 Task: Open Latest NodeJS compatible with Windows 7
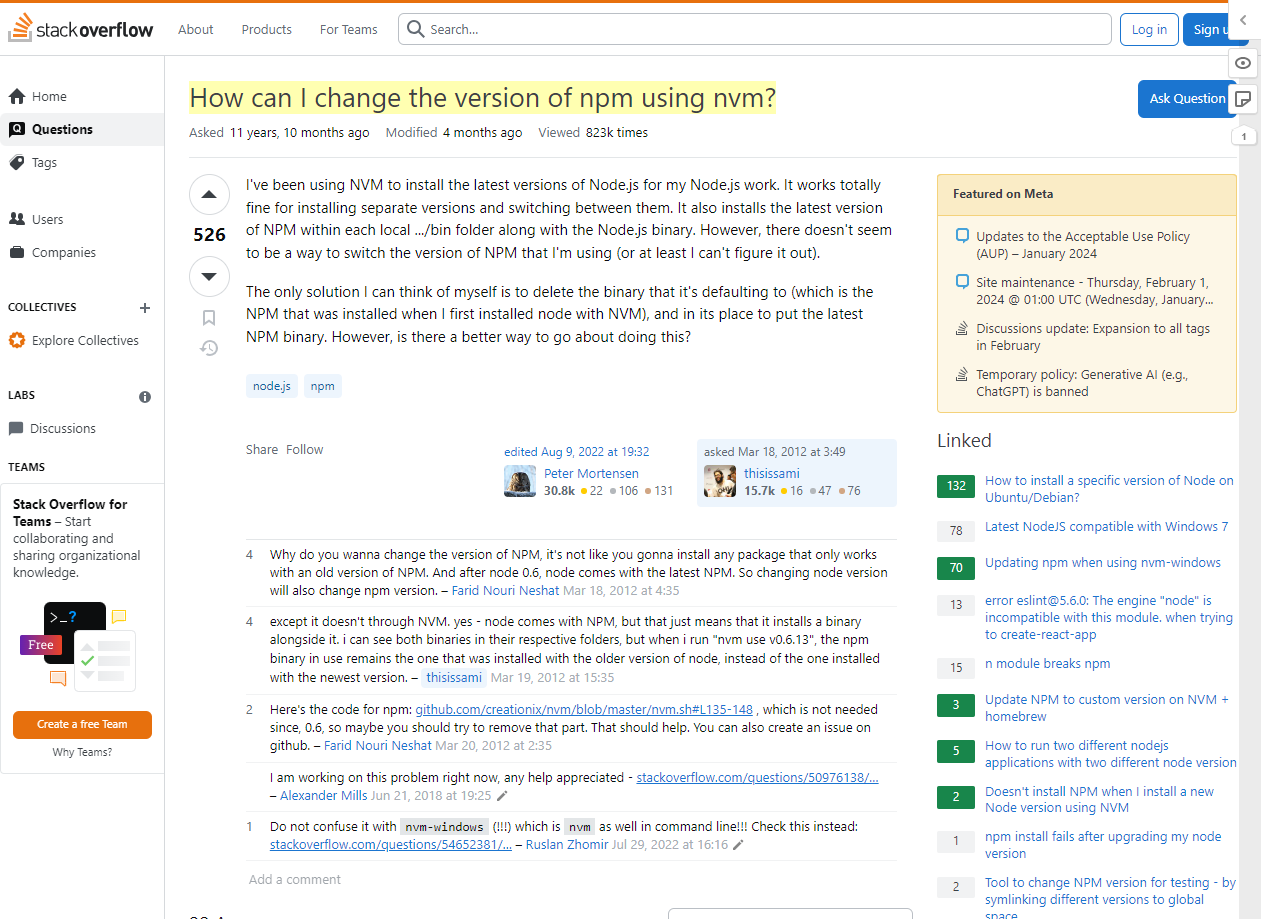coord(1107,526)
